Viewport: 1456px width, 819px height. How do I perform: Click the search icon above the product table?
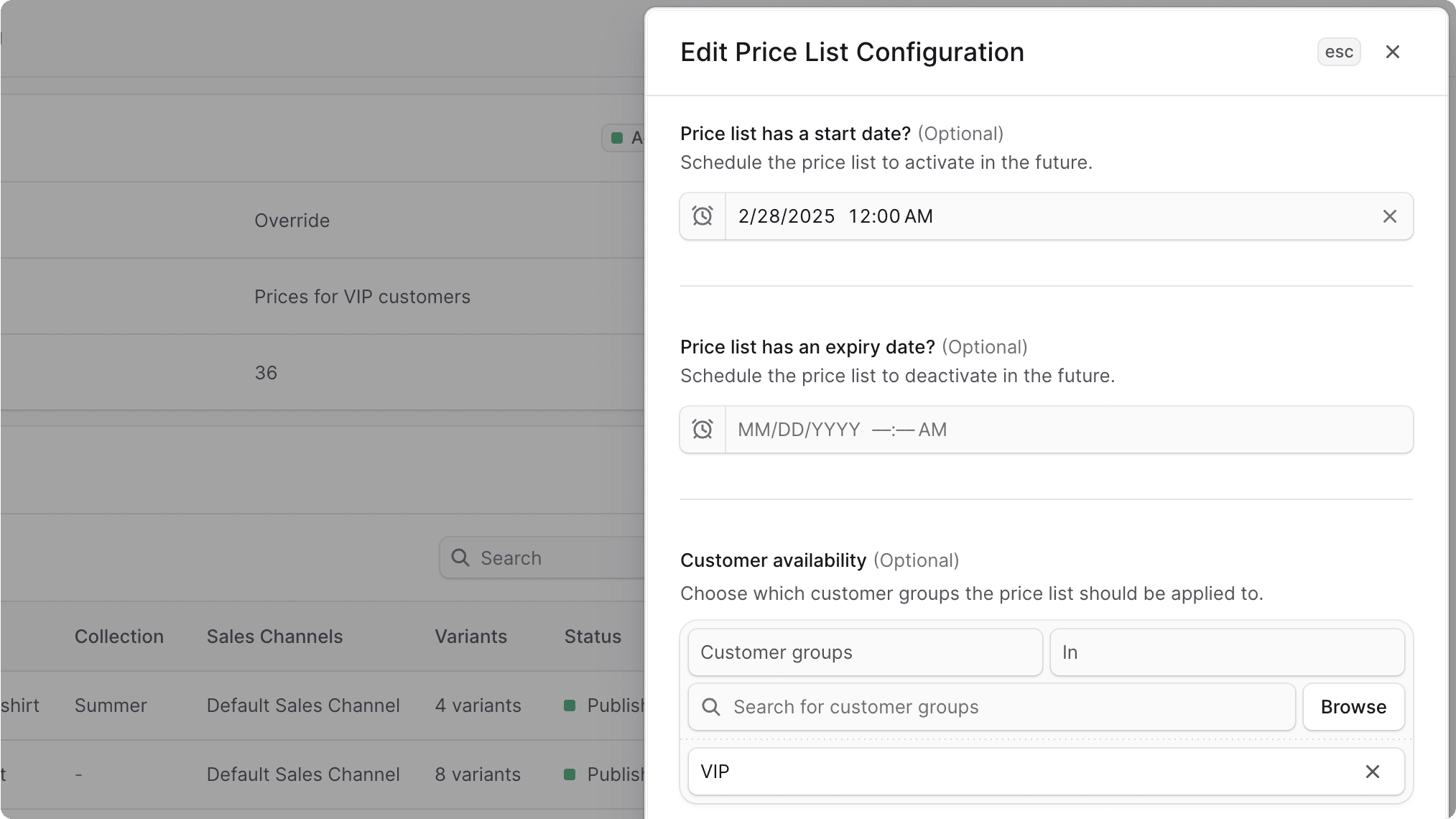[460, 557]
